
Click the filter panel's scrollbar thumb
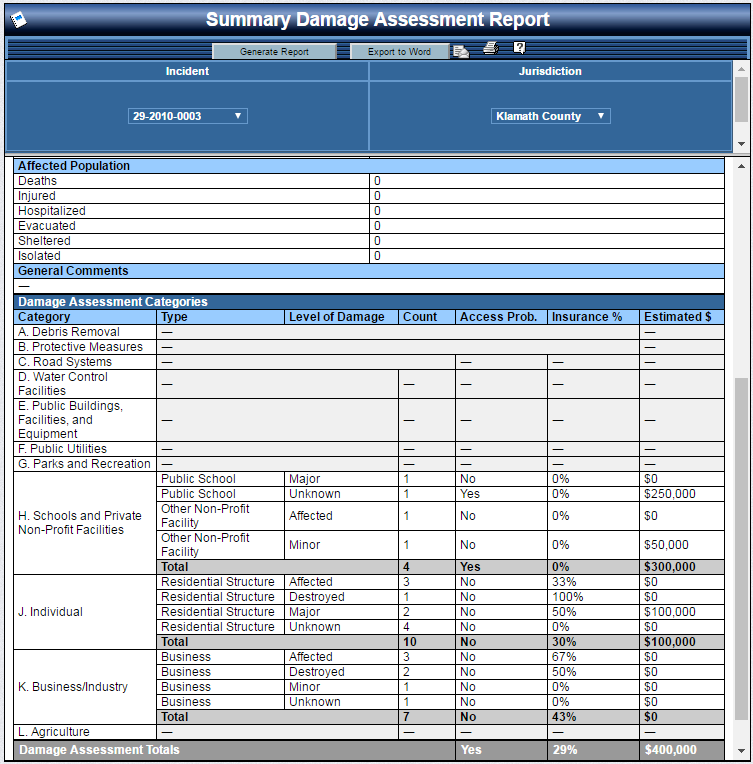[741, 98]
